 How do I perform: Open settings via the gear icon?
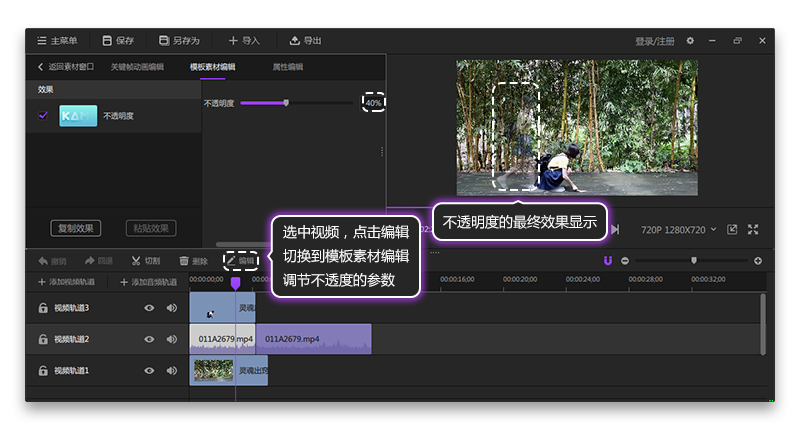tap(690, 41)
